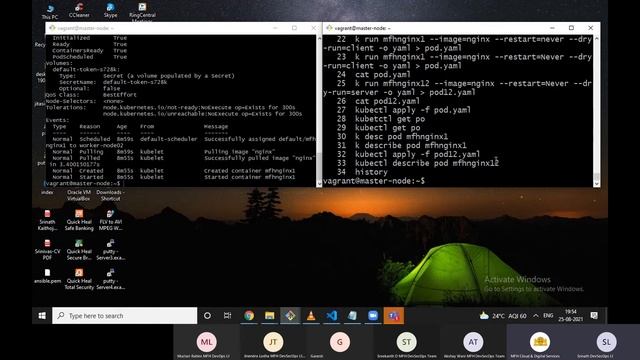The height and width of the screenshot is (360, 640).
Task: Switch to Google Chrome on taskbar
Action: [x=249, y=316]
